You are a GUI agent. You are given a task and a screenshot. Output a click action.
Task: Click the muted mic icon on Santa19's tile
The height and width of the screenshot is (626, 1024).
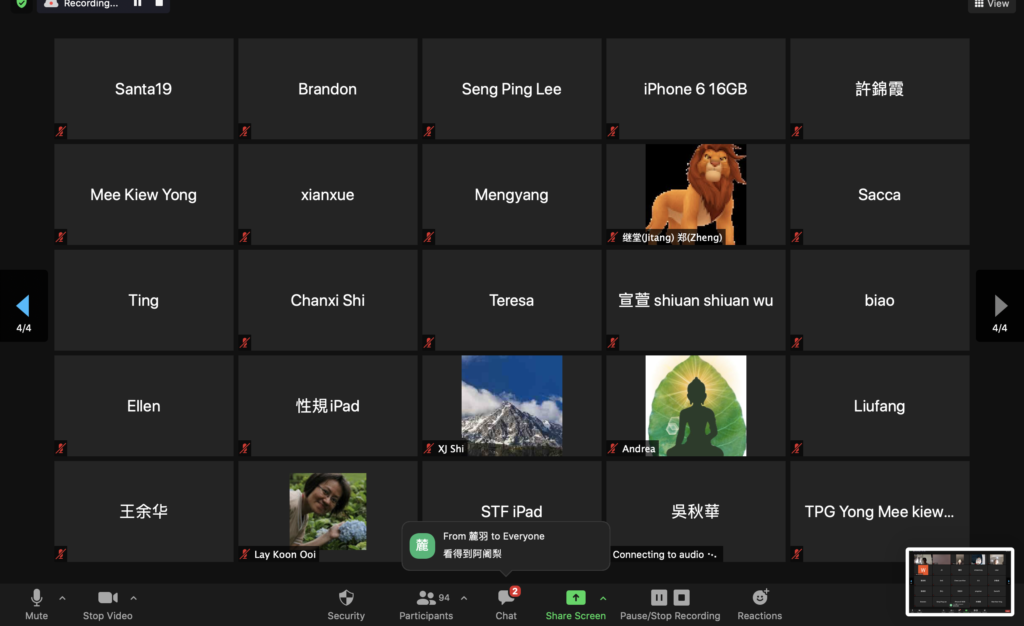[61, 131]
